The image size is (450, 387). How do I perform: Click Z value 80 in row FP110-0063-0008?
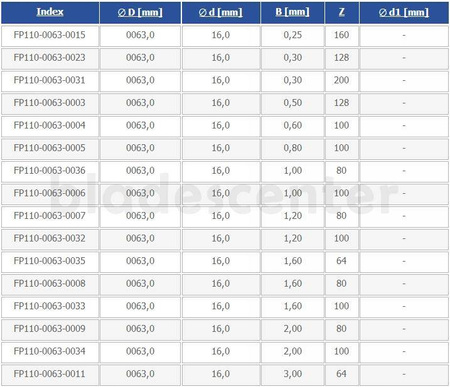341,283
